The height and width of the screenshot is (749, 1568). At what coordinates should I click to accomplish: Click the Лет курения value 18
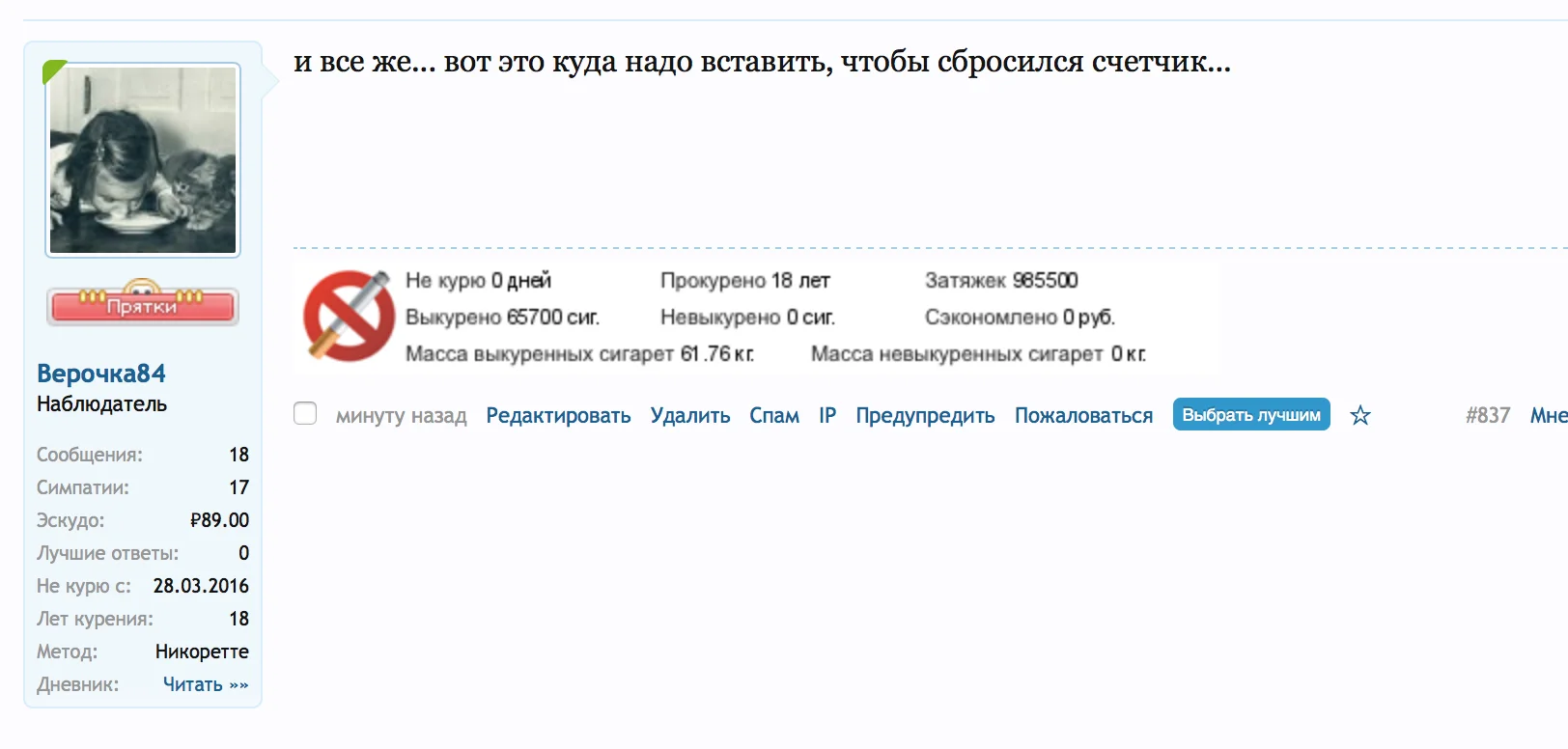pos(238,619)
